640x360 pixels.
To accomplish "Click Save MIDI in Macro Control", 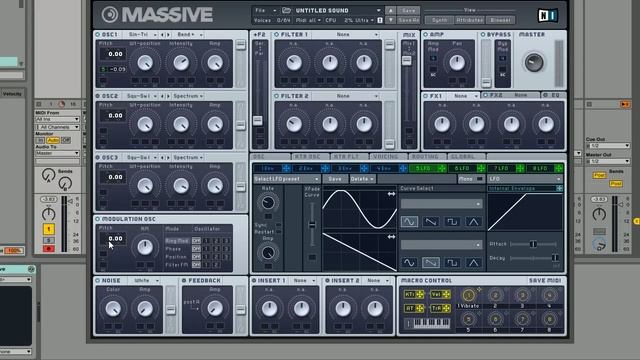I will [x=545, y=281].
